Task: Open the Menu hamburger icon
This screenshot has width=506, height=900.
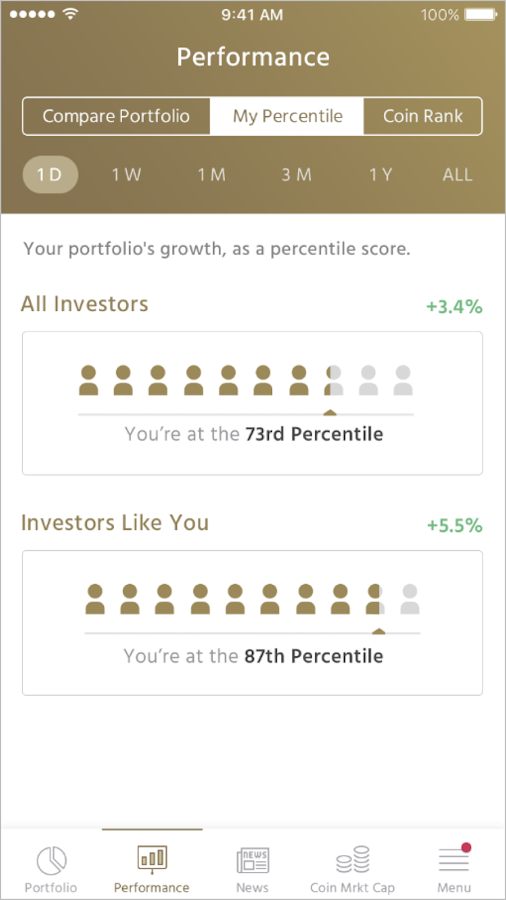Action: pos(454,859)
